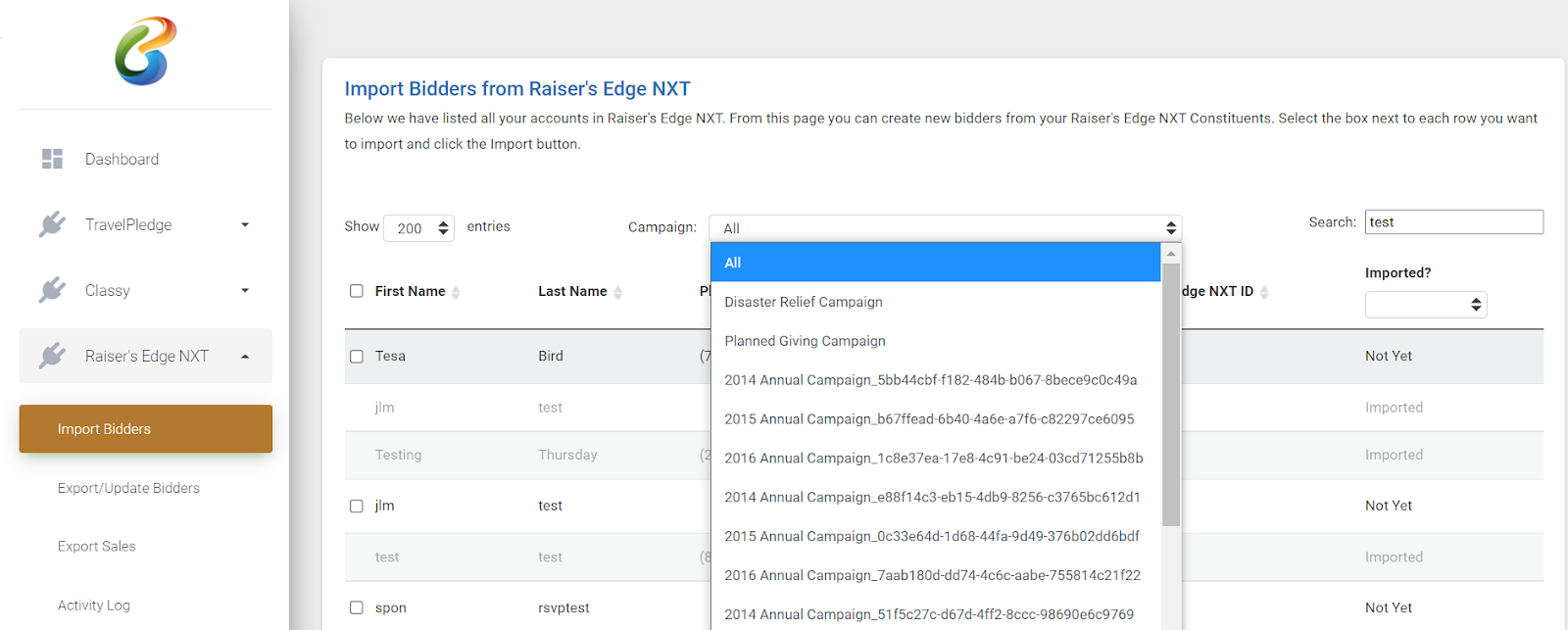Click the Import Bidders page heading
The width and height of the screenshot is (1568, 630).
pyautogui.click(x=517, y=89)
